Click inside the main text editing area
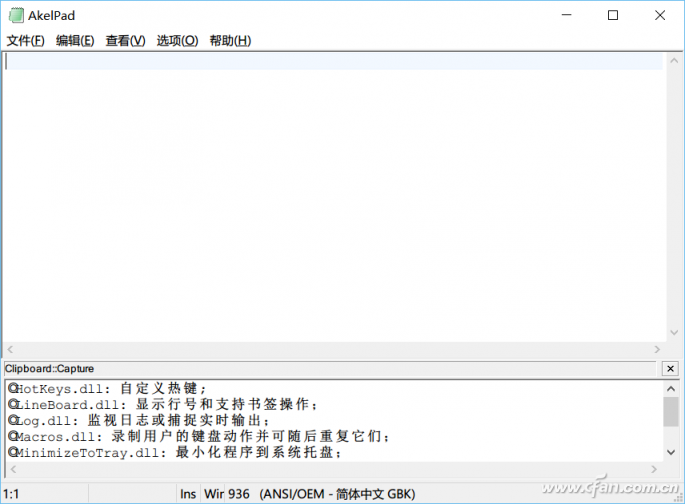 click(x=334, y=197)
